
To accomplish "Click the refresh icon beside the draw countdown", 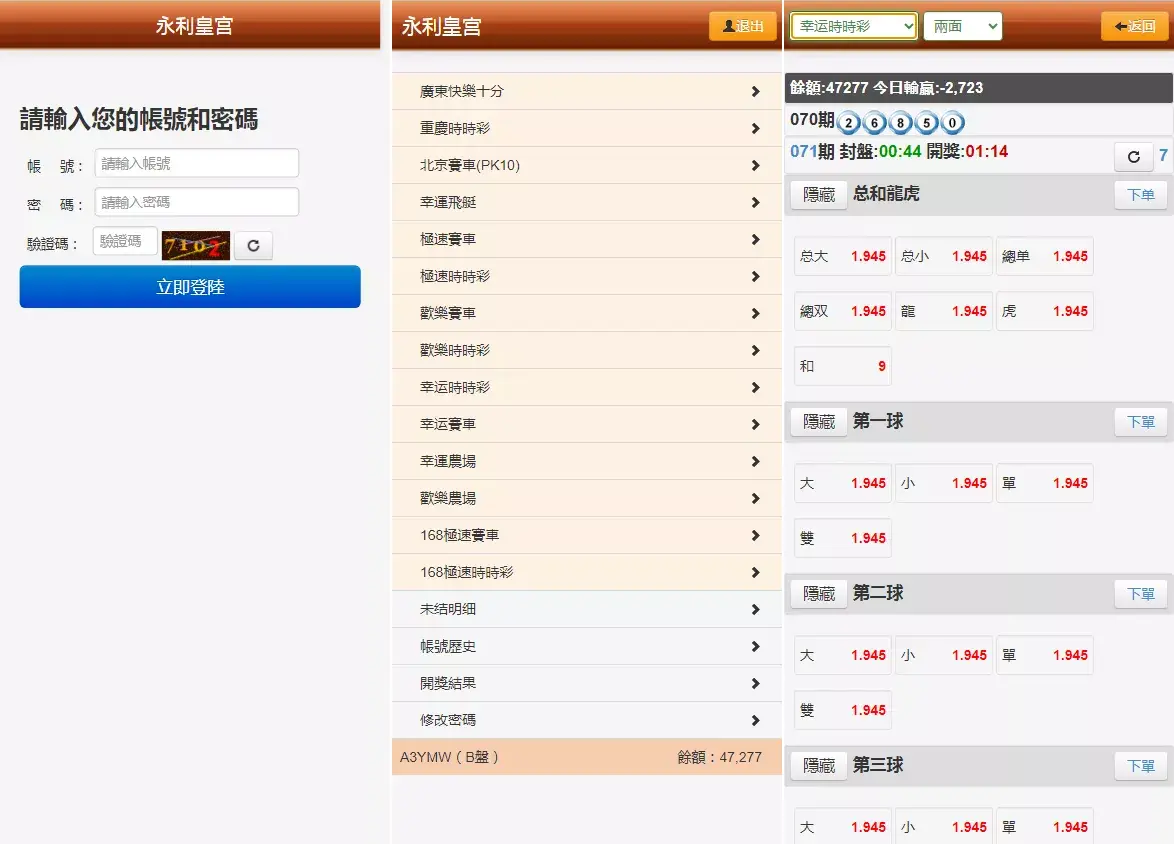I will click(x=1133, y=157).
